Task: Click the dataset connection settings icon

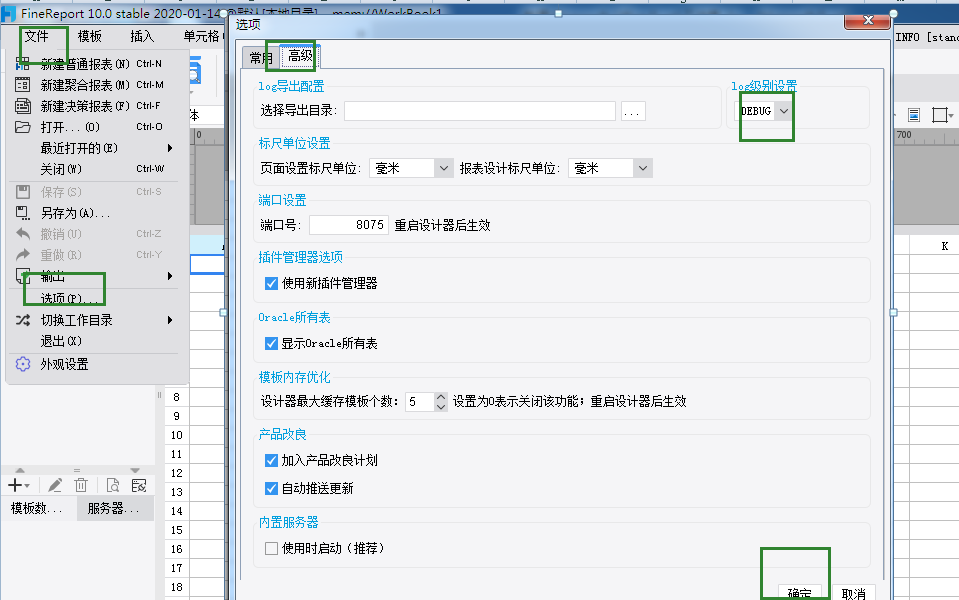Action: [x=139, y=486]
